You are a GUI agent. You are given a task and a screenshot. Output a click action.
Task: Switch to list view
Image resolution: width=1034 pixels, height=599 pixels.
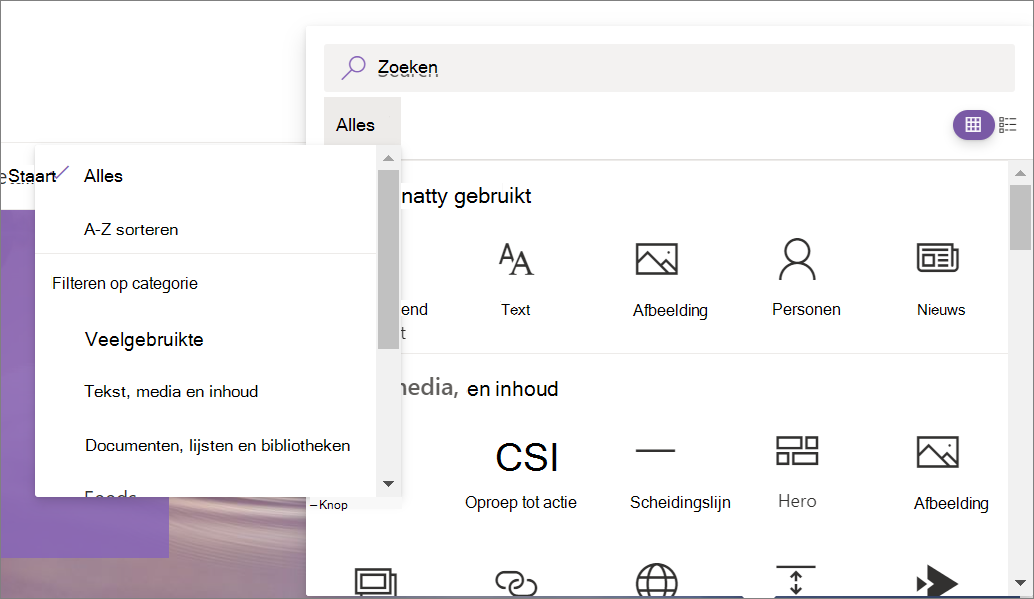1008,125
